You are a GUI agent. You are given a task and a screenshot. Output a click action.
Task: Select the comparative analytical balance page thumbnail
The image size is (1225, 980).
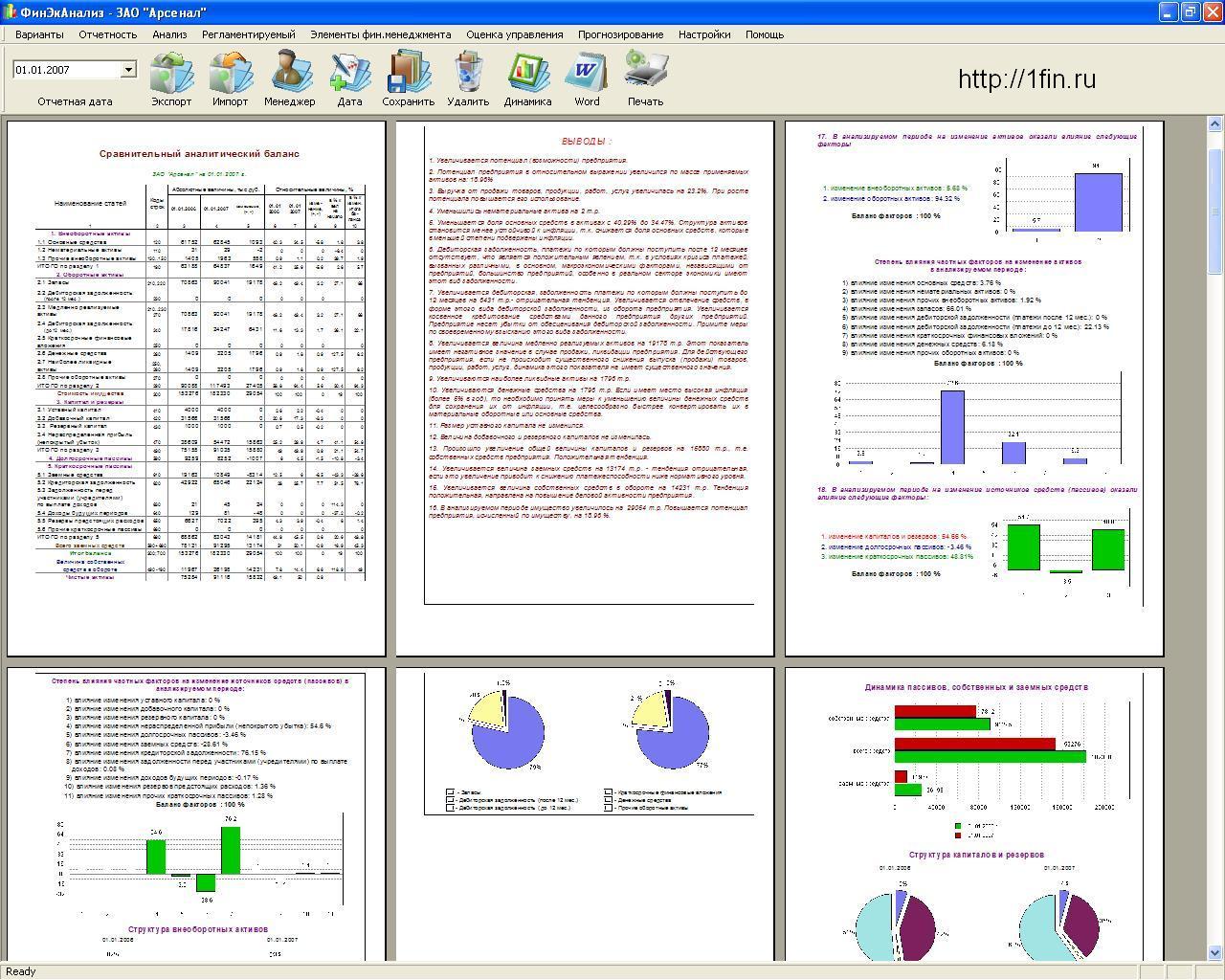click(196, 388)
